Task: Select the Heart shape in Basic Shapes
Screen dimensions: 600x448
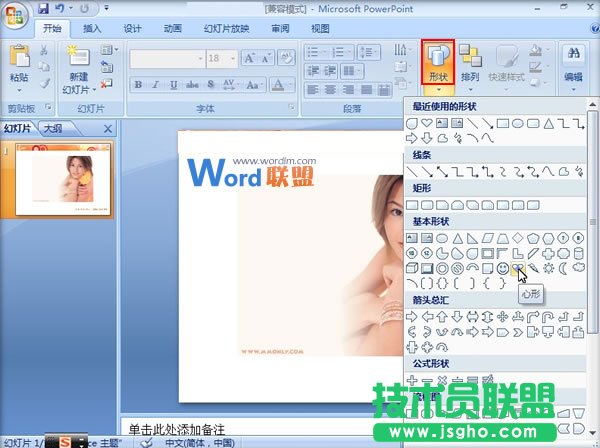Action: coord(518,268)
